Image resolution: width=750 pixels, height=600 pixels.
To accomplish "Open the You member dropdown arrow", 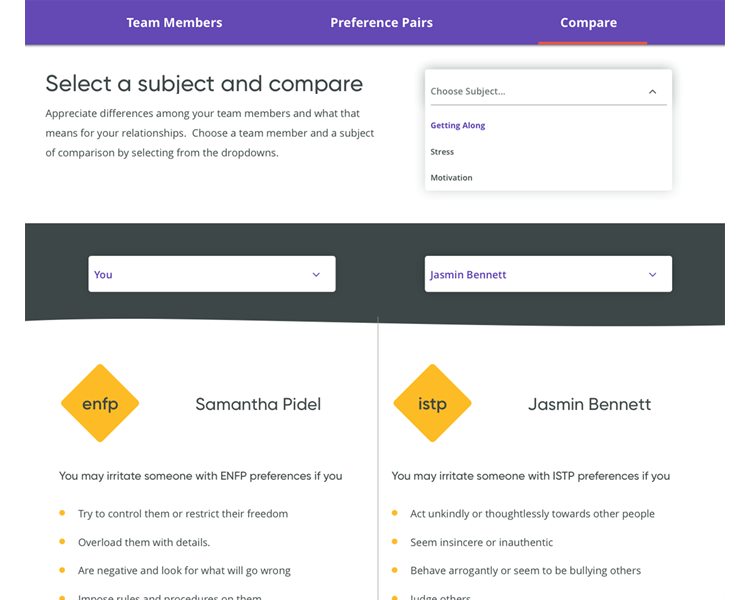I will tap(316, 274).
